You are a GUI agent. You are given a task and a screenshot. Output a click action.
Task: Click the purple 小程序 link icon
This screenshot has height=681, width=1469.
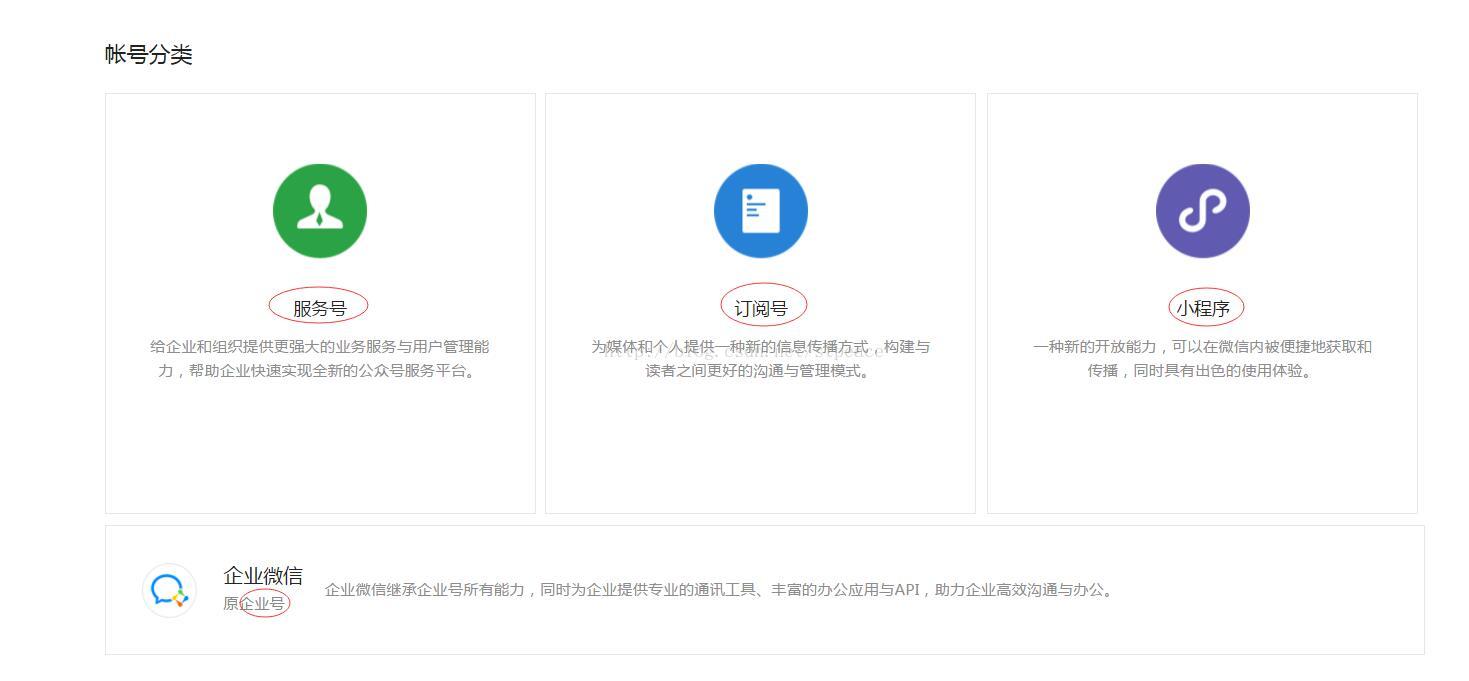pos(1203,211)
